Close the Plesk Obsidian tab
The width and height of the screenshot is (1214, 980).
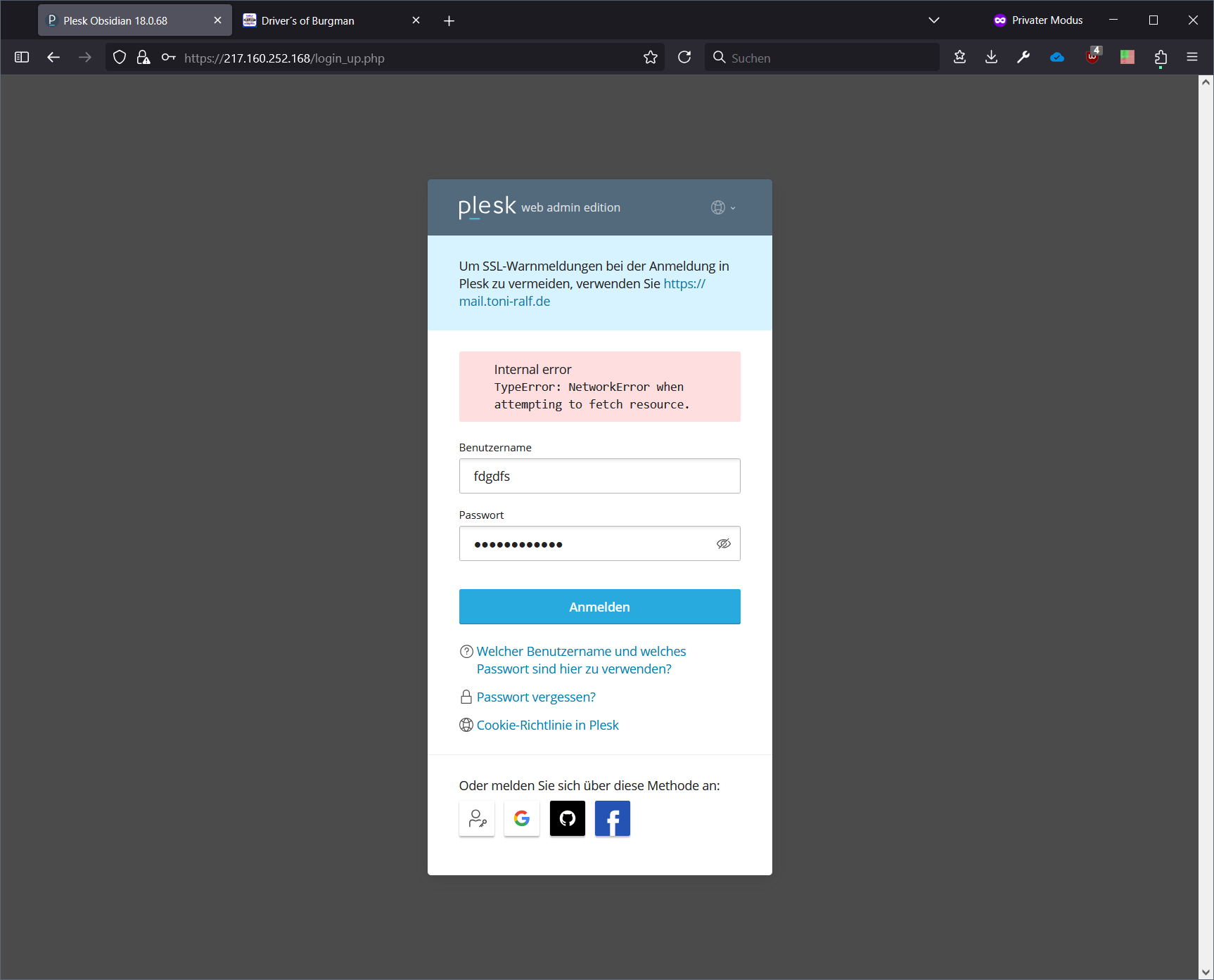point(217,20)
